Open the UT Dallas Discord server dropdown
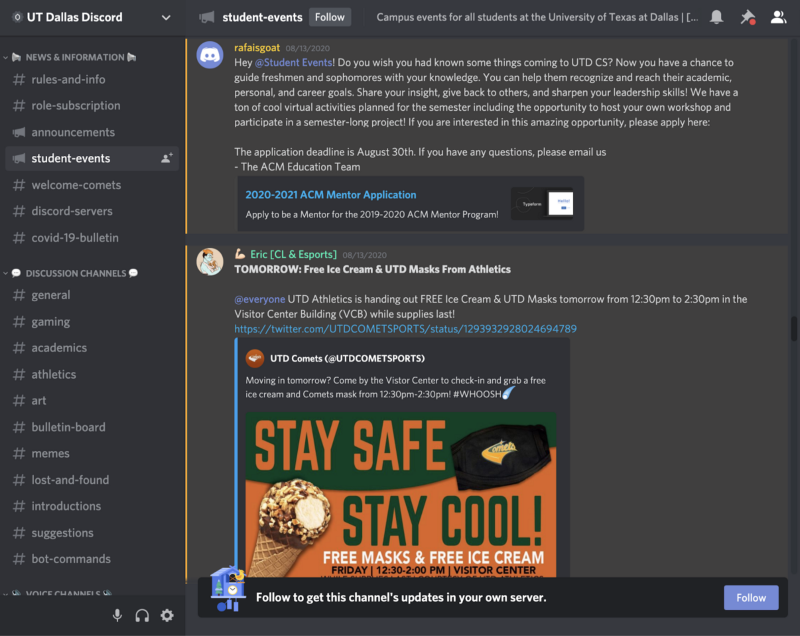The image size is (800, 636). click(x=166, y=17)
